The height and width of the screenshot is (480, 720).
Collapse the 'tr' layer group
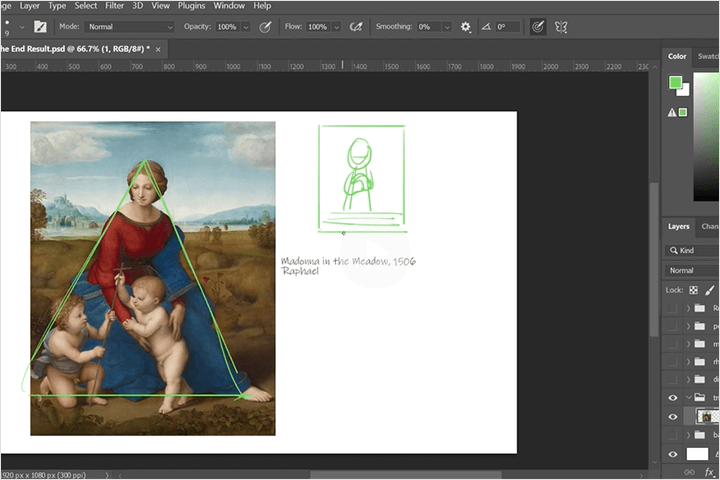pos(688,397)
